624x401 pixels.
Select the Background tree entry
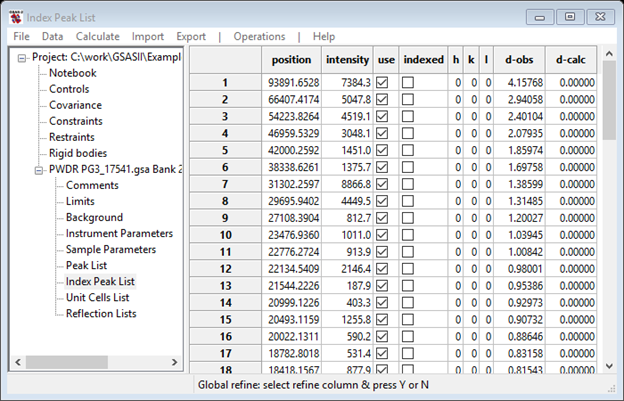94,217
